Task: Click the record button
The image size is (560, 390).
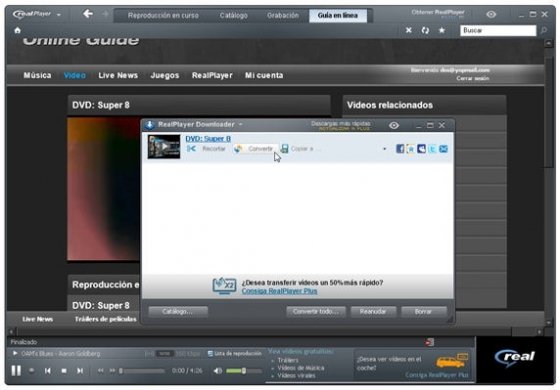Action: 32,370
